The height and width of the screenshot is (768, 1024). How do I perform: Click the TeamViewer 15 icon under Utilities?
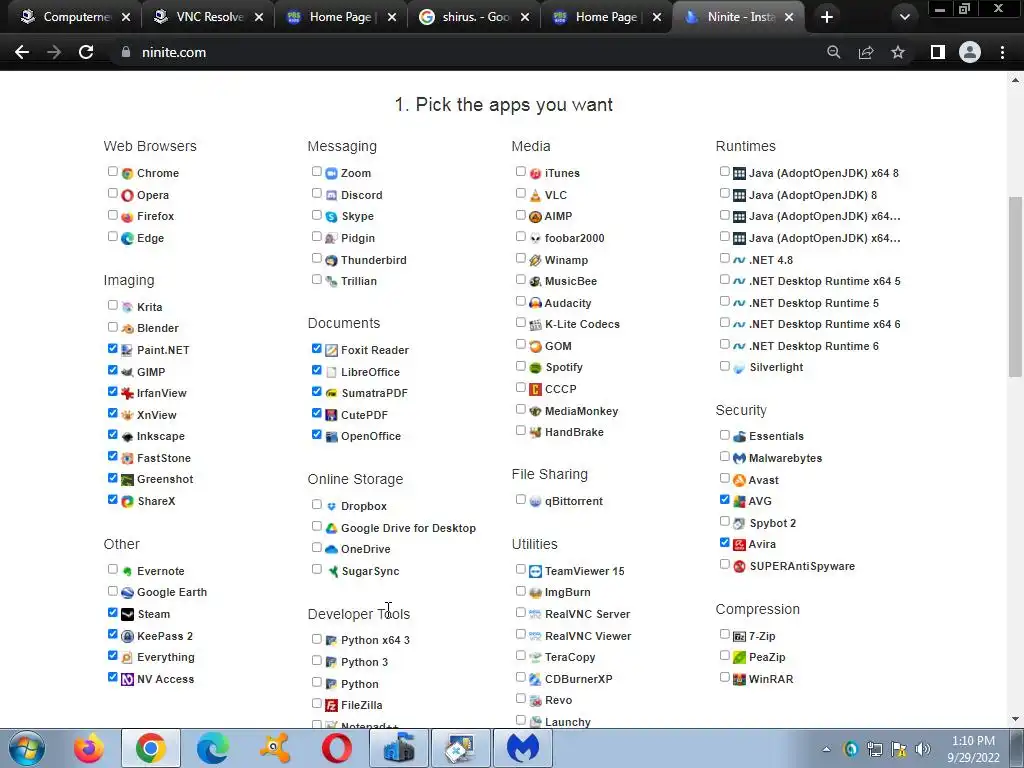(x=536, y=571)
